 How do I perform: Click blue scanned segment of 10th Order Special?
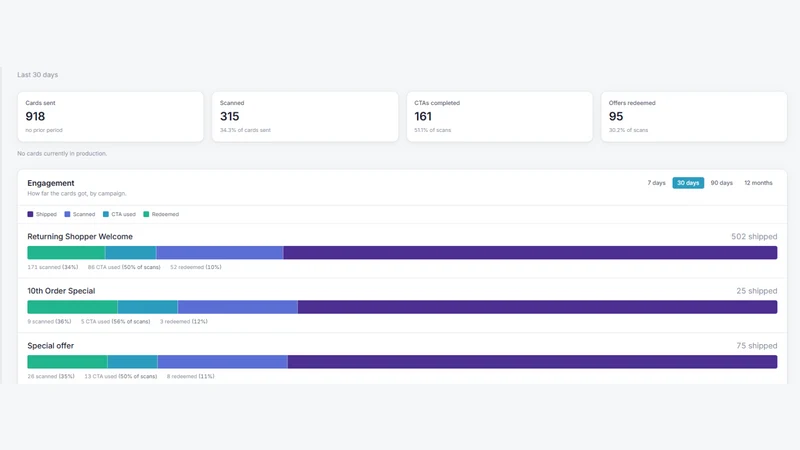[x=238, y=307]
